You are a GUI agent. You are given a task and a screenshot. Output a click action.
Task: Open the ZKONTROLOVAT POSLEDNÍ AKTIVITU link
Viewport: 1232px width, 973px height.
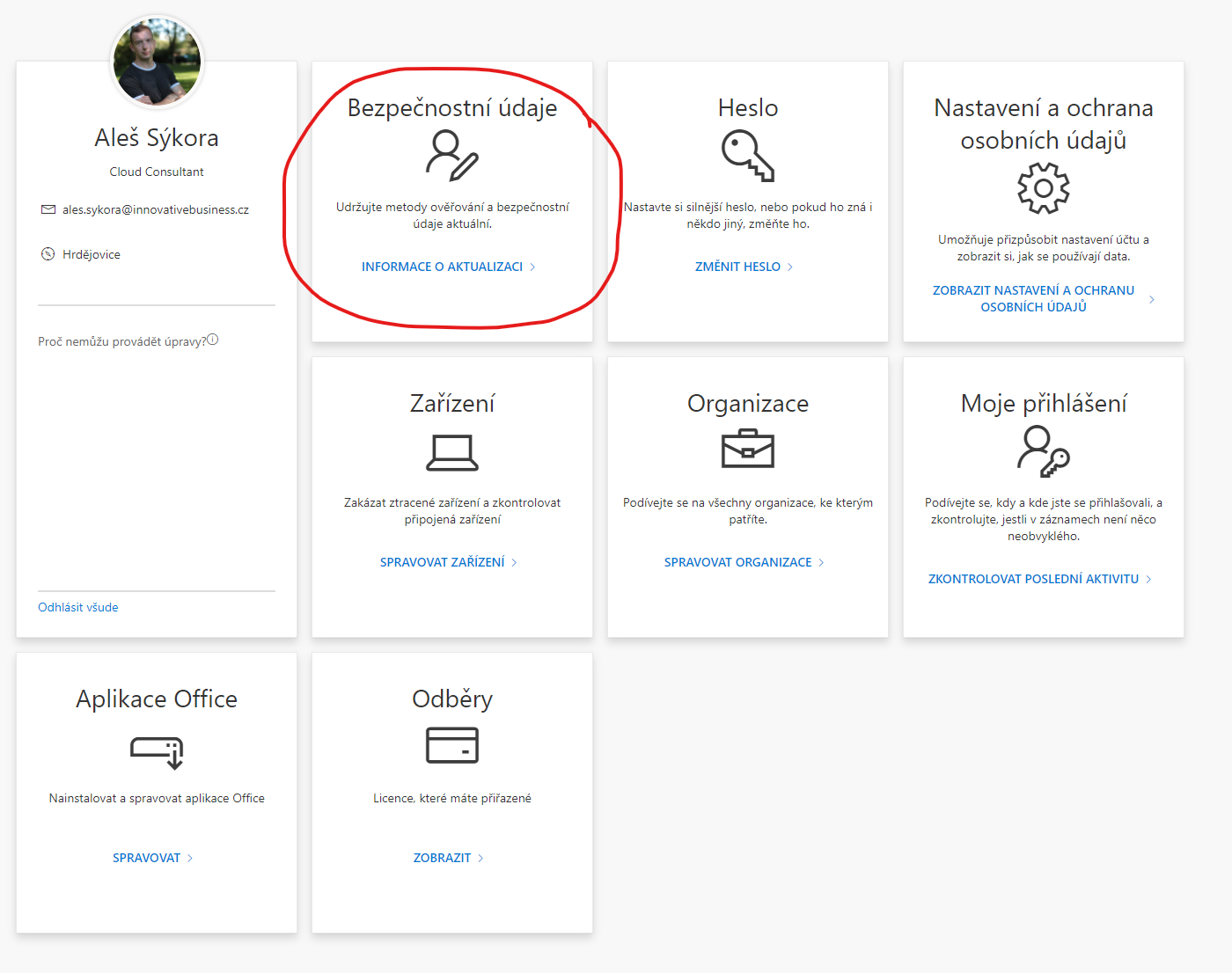tap(1033, 579)
